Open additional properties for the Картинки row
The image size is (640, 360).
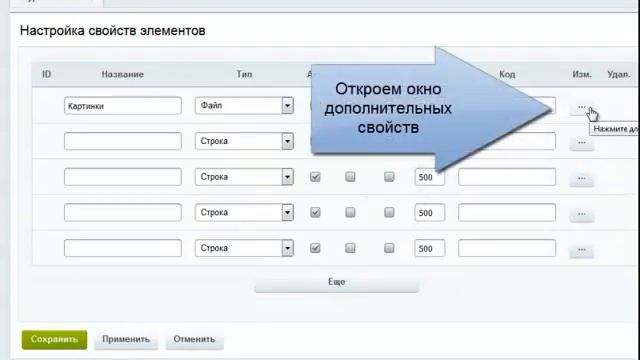[x=582, y=107]
